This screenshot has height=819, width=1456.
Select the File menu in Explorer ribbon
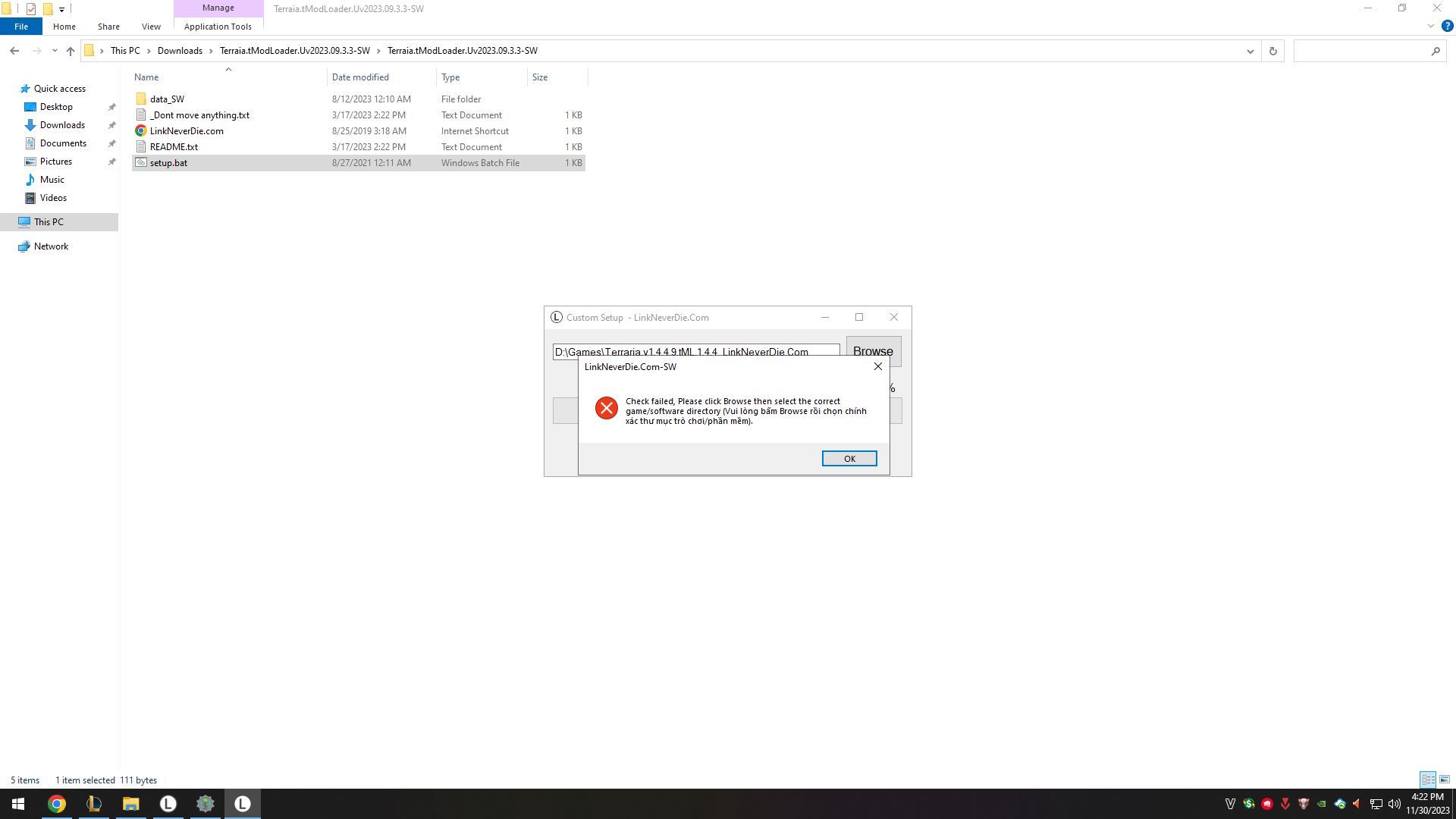pos(20,26)
